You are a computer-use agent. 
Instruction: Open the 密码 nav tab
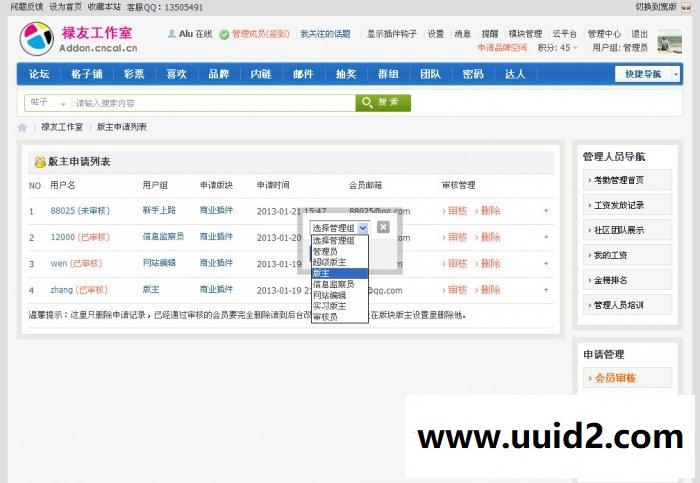point(473,74)
